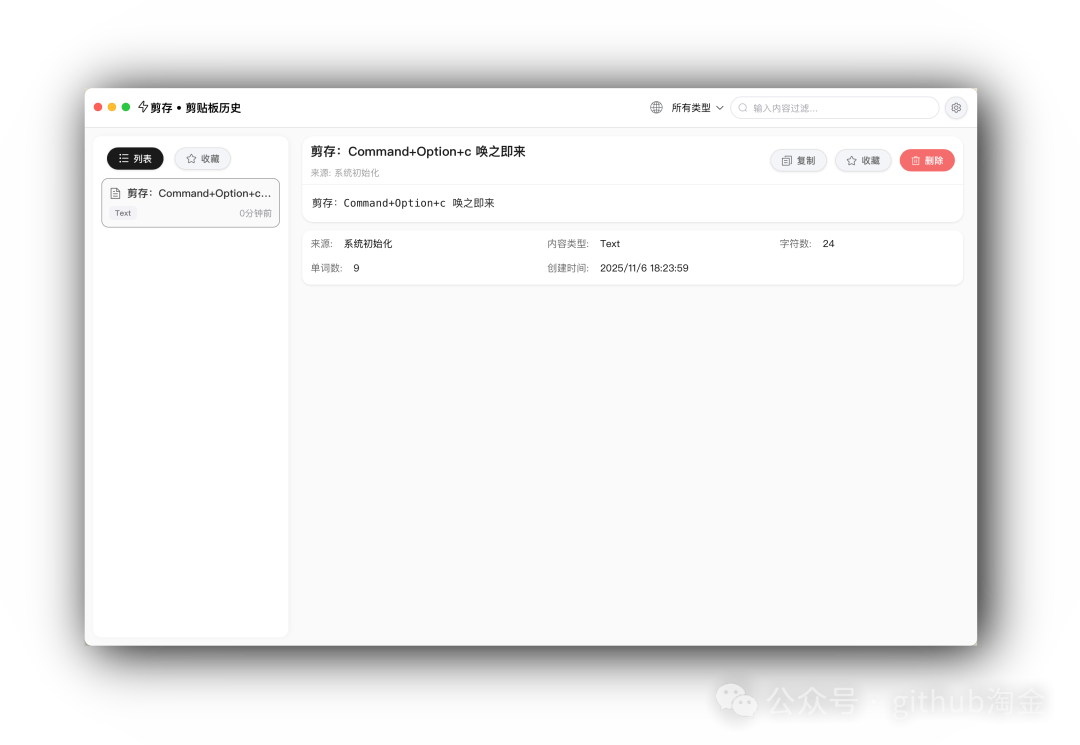
Task: Show only favorites via sidebar 收藏 filter
Action: click(202, 158)
